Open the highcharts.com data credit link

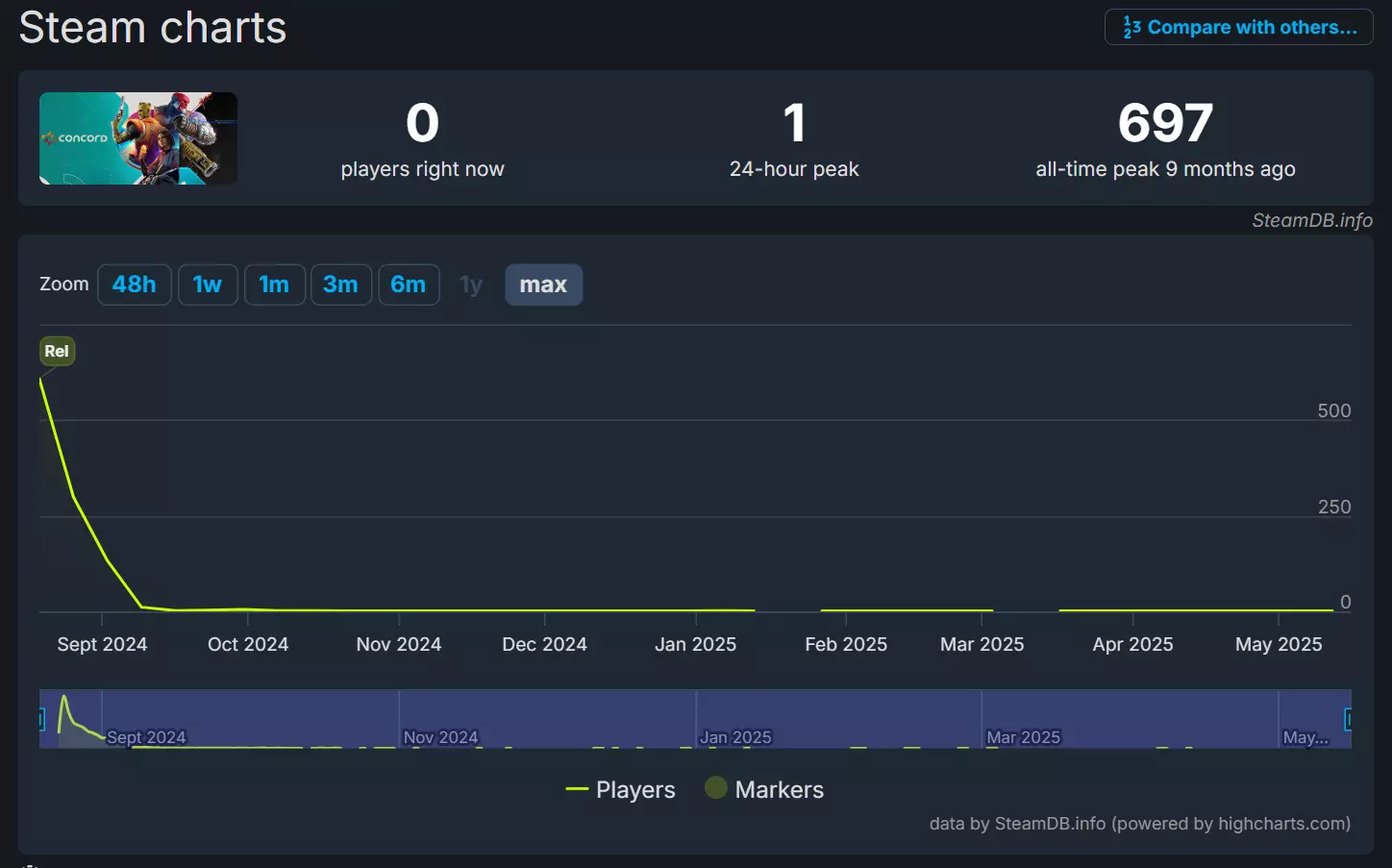point(1139,823)
